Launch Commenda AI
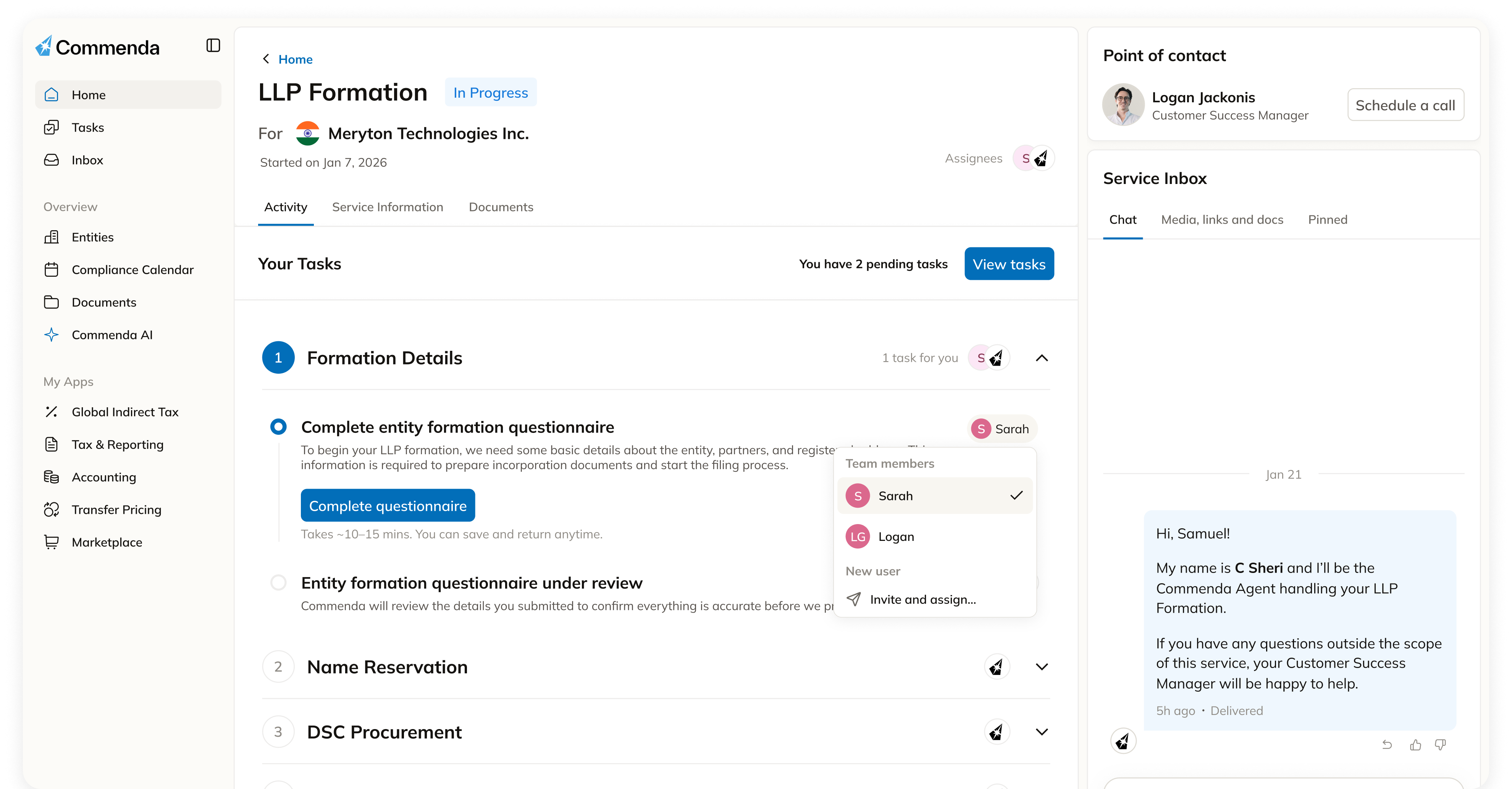Screen dimensions: 1512x789 (x=128, y=335)
